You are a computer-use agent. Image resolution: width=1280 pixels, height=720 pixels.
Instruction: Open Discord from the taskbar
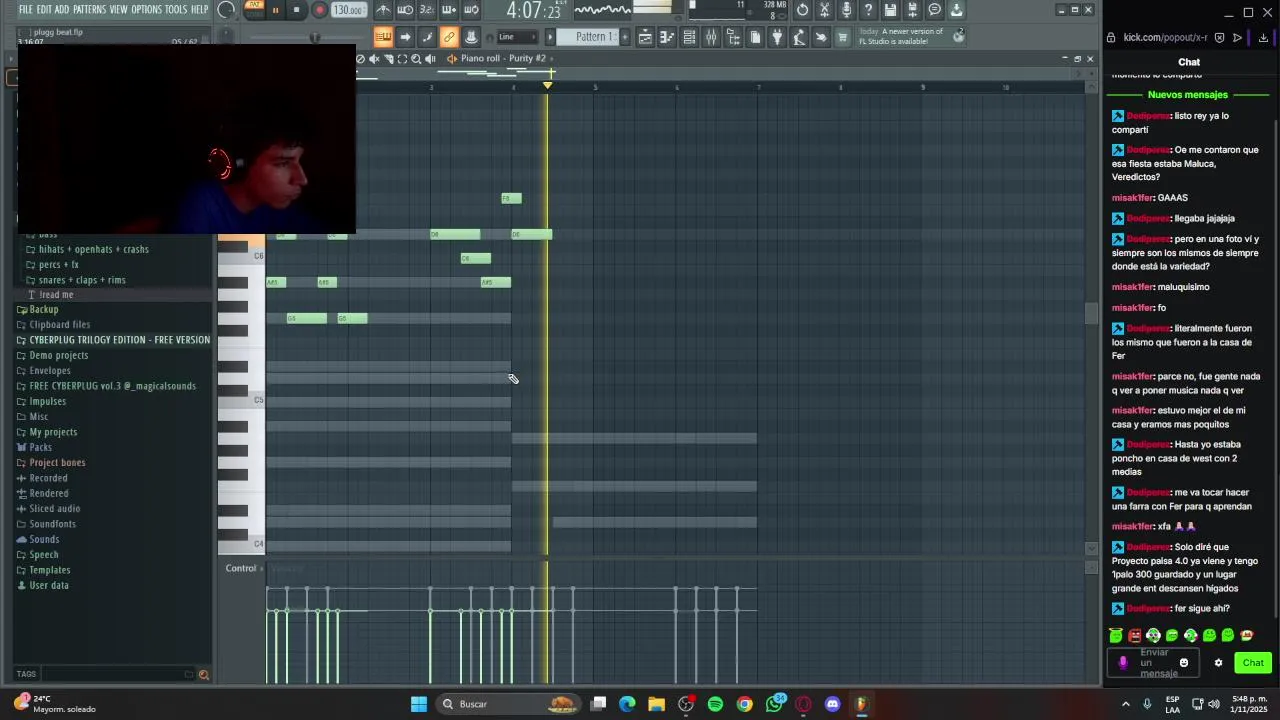pos(832,704)
